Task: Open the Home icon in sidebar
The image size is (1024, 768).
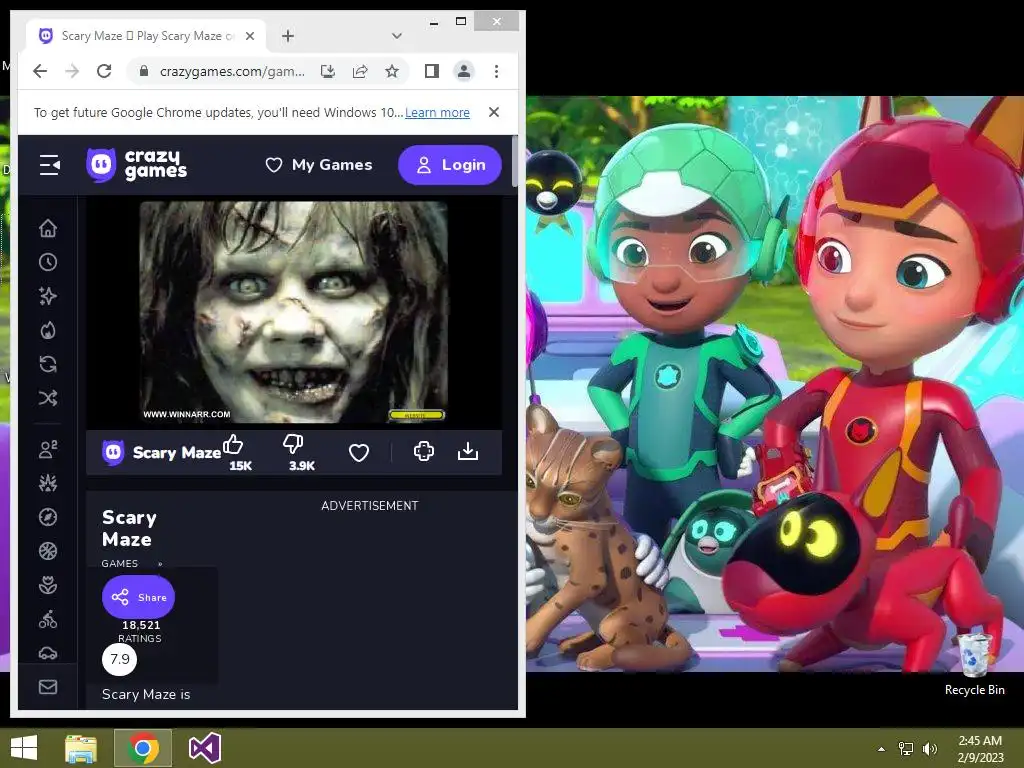Action: (48, 229)
